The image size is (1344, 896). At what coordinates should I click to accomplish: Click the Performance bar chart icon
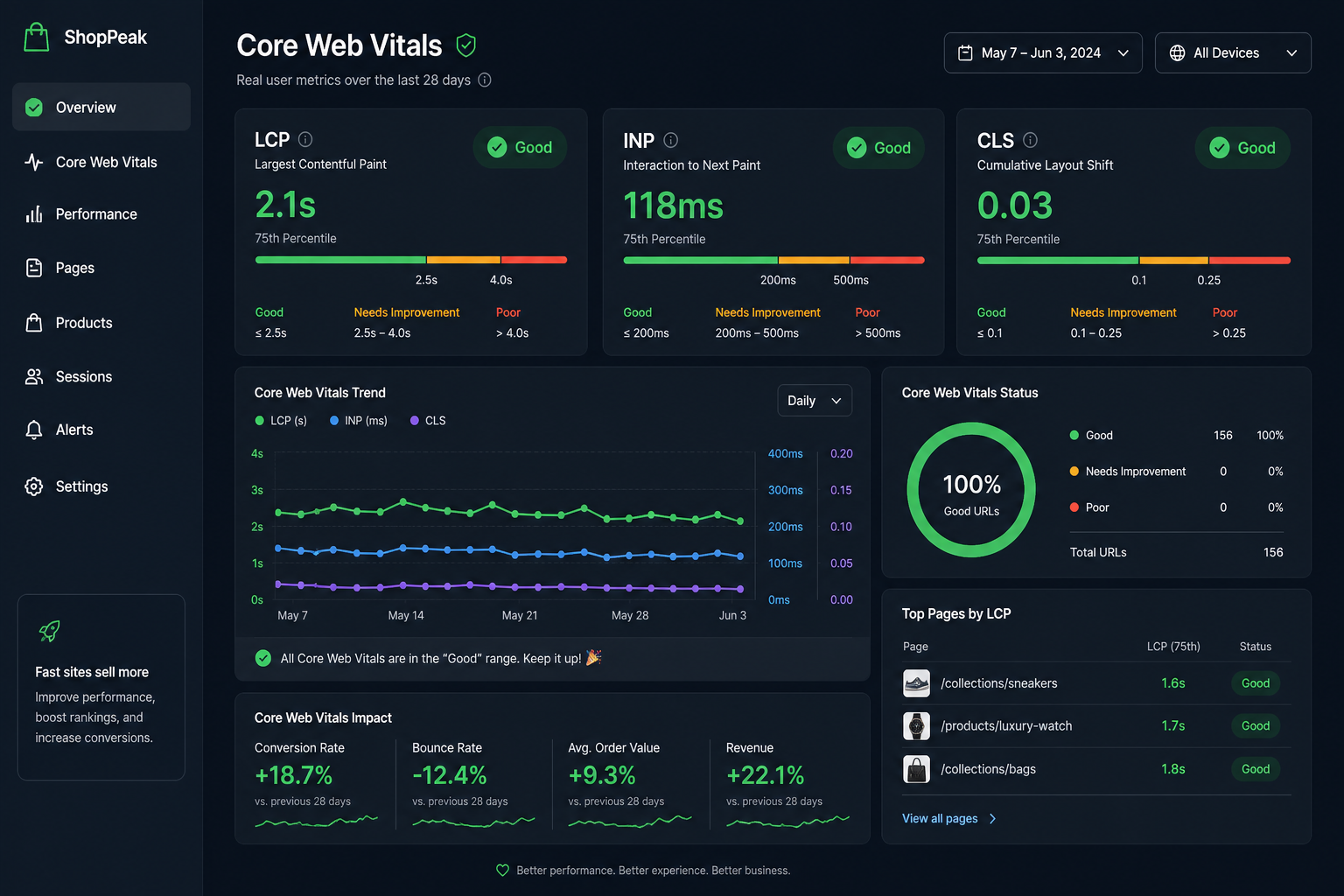pos(34,214)
